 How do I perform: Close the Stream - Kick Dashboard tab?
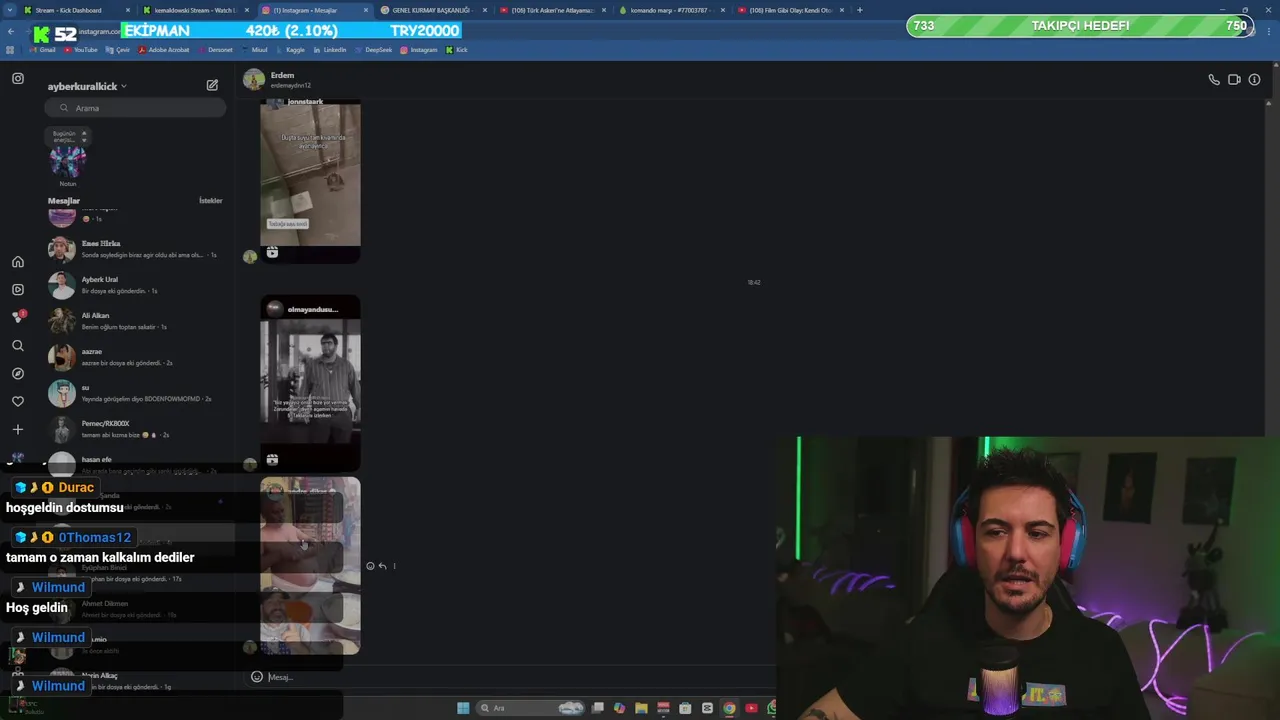coord(127,10)
